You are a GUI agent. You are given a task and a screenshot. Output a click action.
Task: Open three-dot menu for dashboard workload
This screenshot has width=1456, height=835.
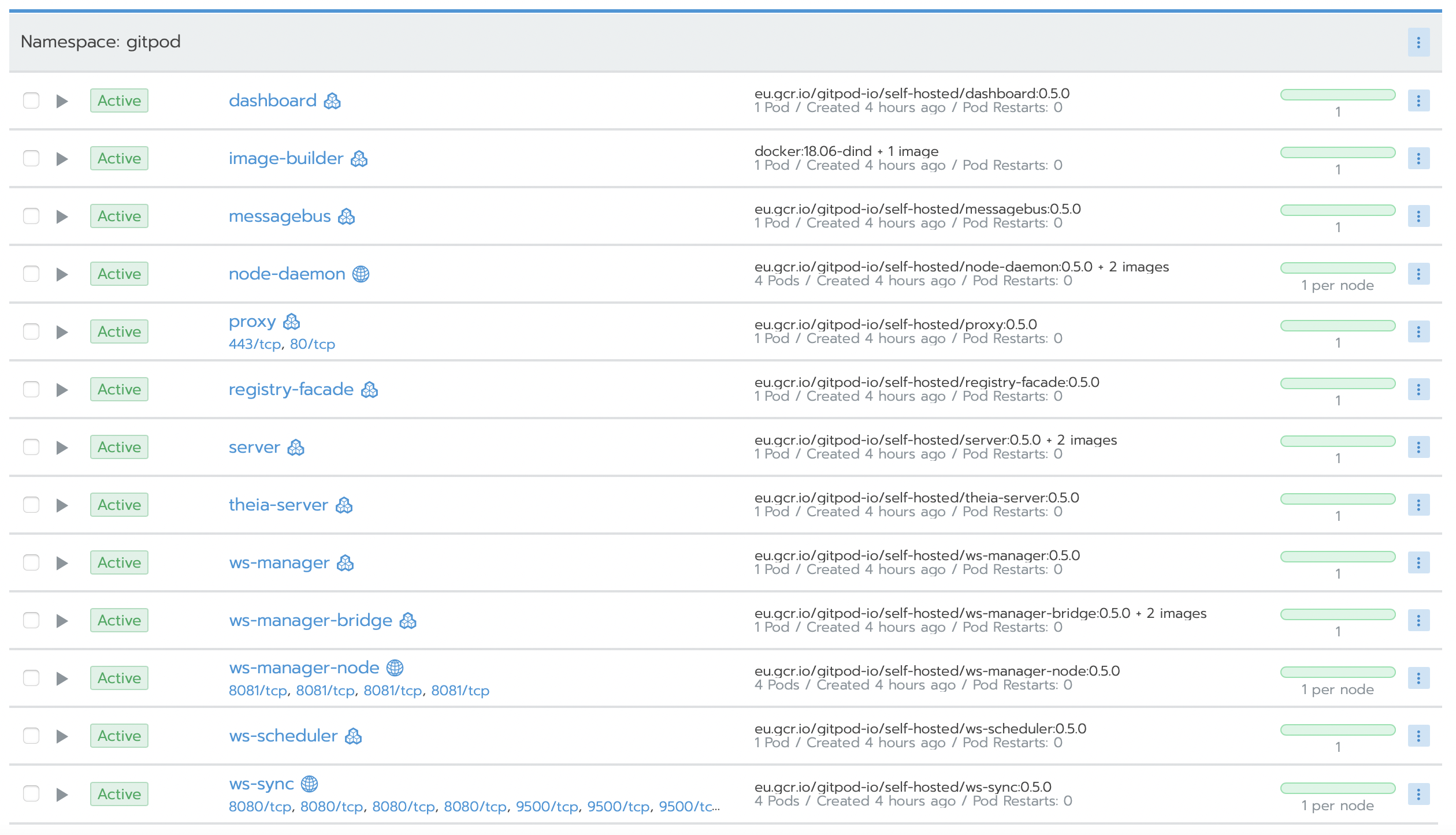1418,100
